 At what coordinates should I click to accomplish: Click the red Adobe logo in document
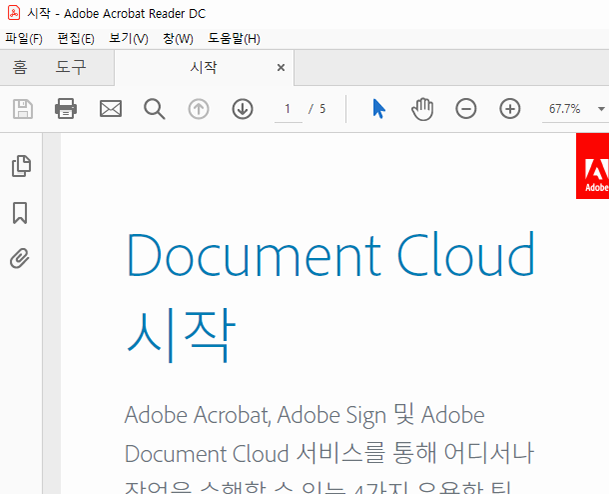pos(592,166)
